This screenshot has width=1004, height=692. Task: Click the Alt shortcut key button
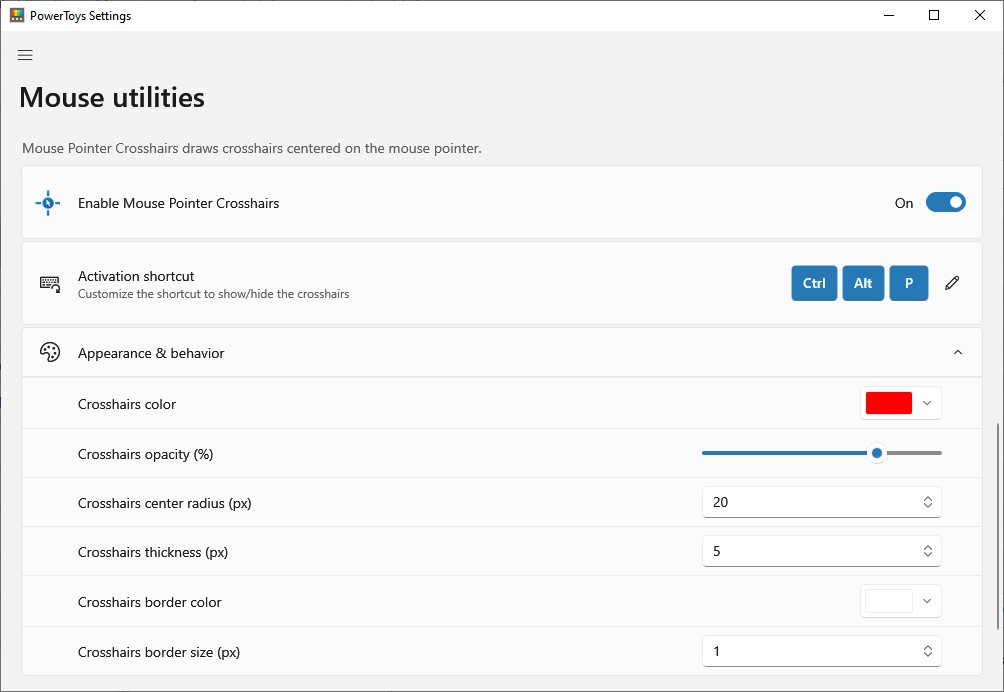(863, 283)
